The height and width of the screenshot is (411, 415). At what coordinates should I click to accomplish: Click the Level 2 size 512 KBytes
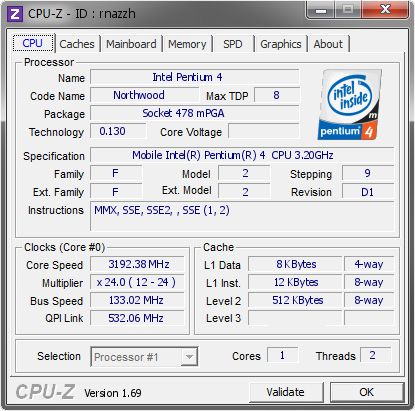tap(295, 300)
